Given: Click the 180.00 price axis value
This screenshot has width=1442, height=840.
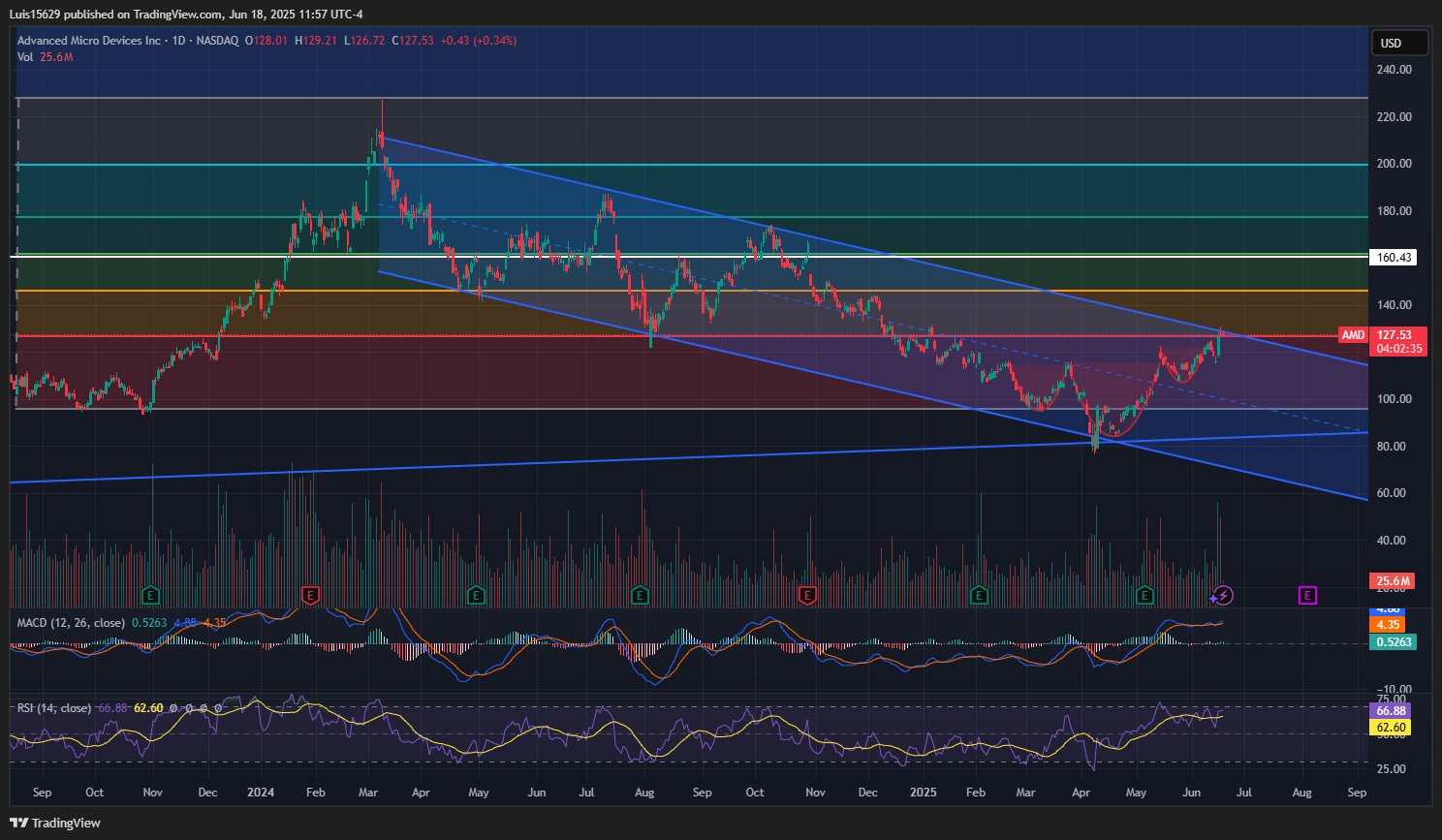Looking at the screenshot, I should click(1395, 211).
